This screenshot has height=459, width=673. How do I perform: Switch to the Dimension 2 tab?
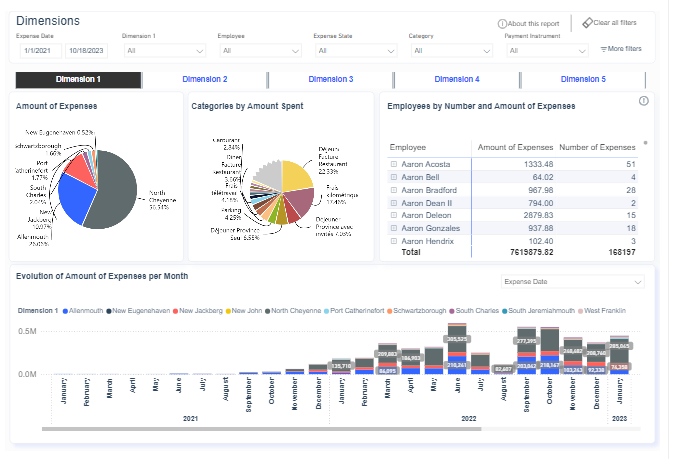(x=205, y=79)
